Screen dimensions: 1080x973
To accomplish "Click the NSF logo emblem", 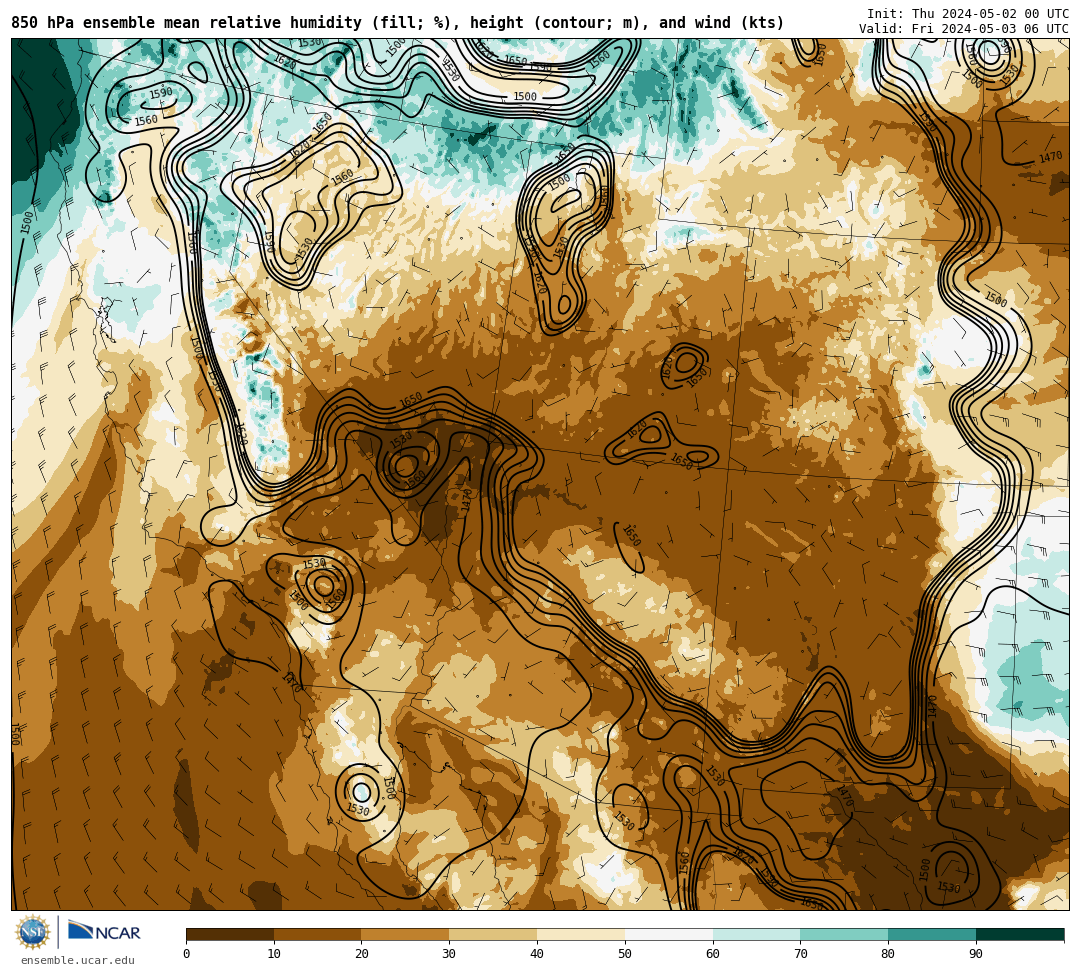I will tap(32, 932).
